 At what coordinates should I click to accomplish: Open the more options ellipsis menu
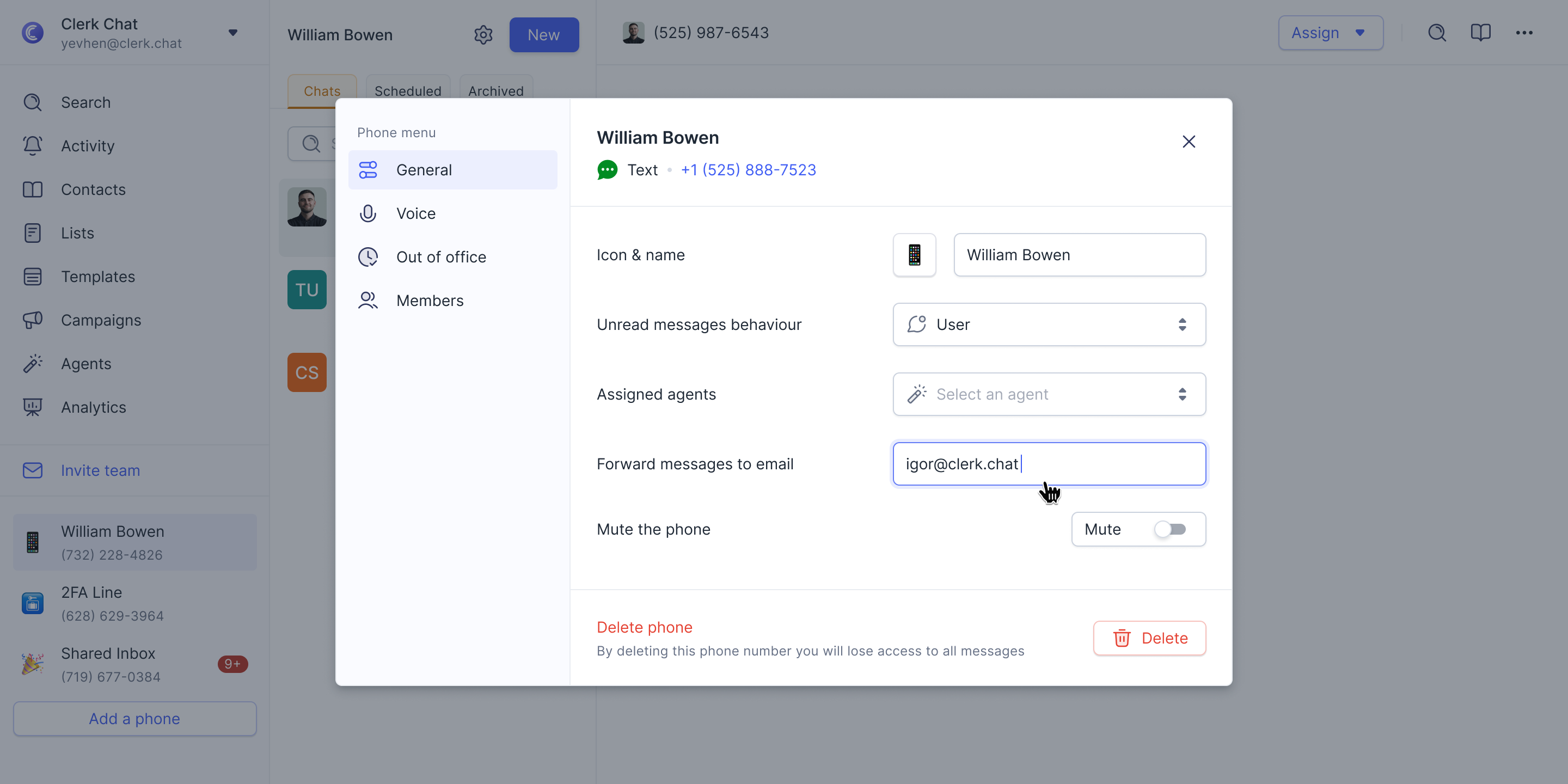(x=1524, y=33)
